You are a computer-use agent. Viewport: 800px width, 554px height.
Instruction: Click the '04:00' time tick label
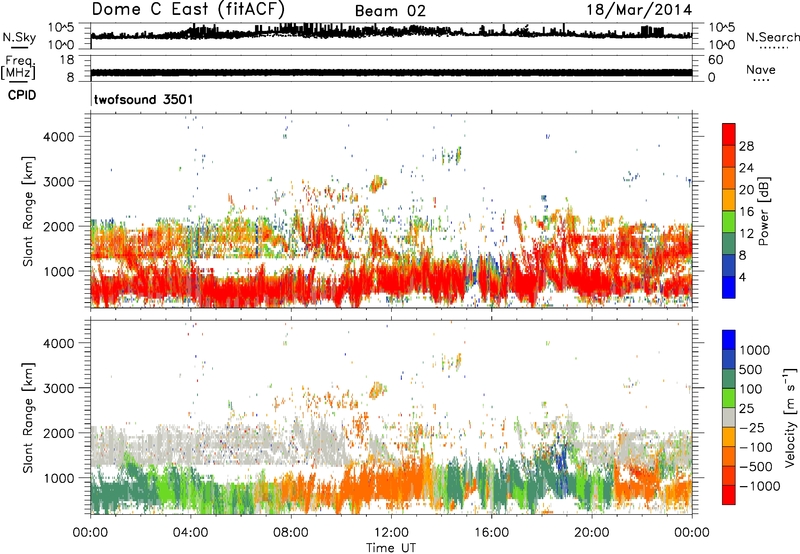pos(190,533)
